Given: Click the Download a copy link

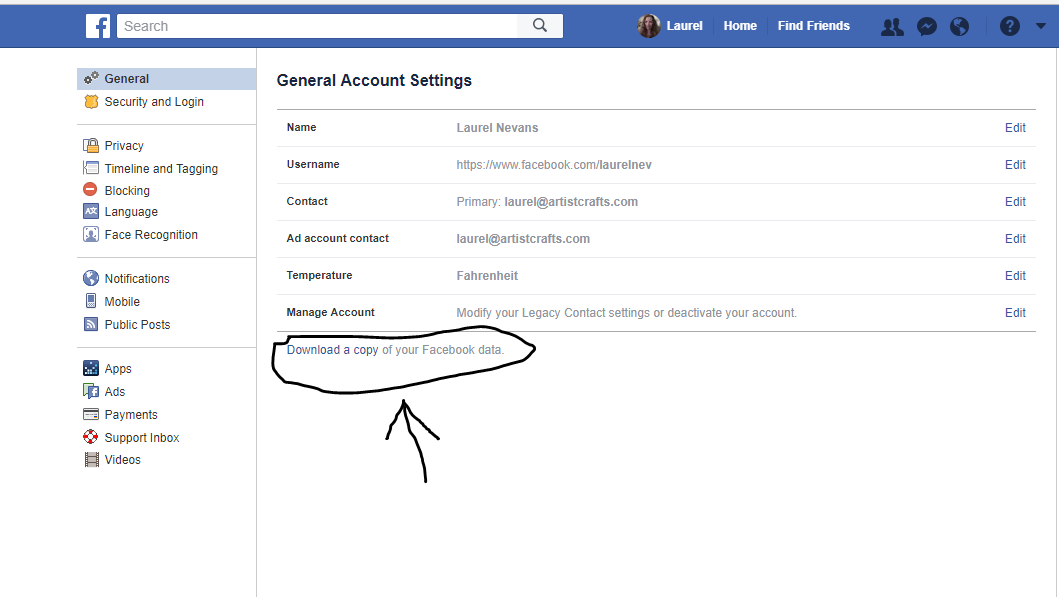Looking at the screenshot, I should click(x=332, y=350).
